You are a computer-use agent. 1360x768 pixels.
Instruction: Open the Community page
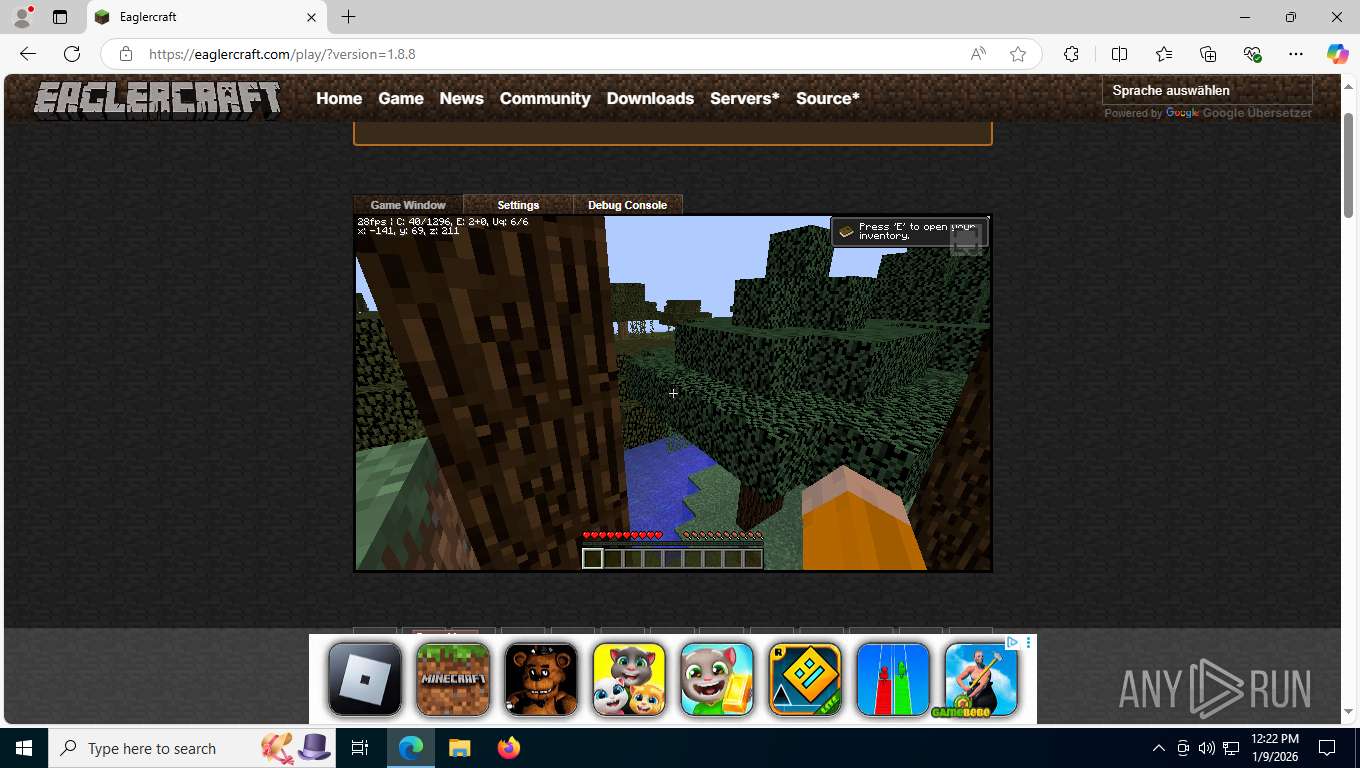(545, 98)
